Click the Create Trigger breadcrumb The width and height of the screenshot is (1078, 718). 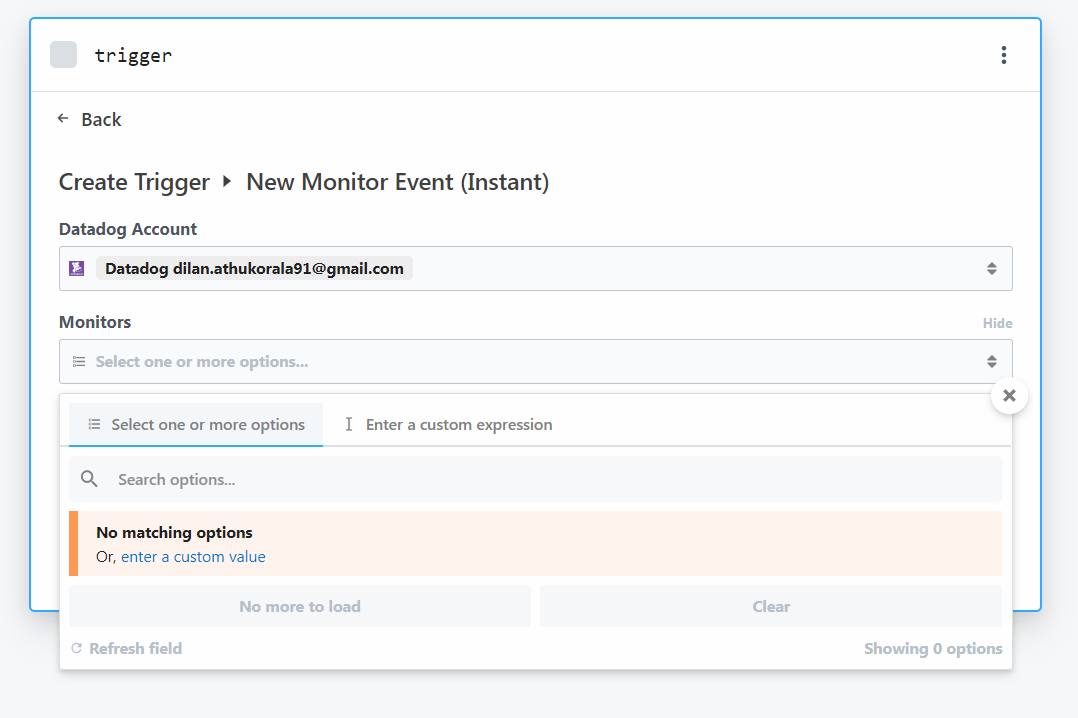click(134, 182)
